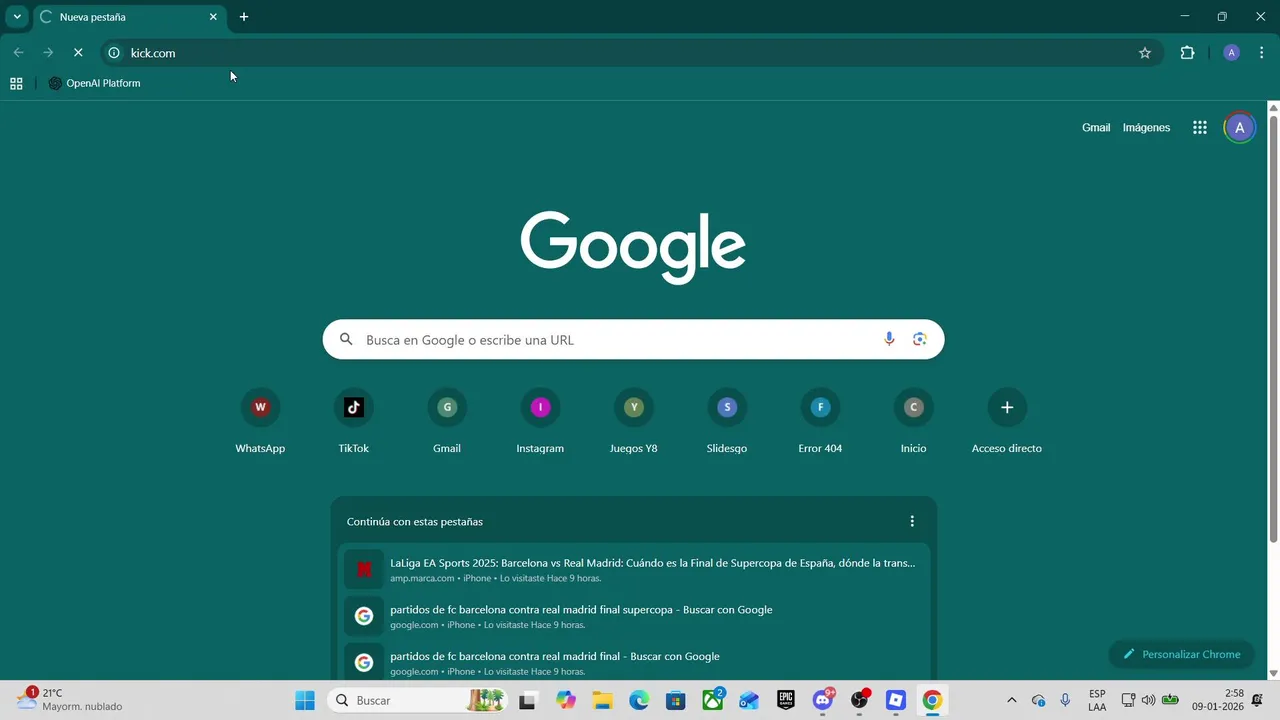Image resolution: width=1280 pixels, height=720 pixels.
Task: Open the Instagram shortcut tile
Action: (x=540, y=421)
